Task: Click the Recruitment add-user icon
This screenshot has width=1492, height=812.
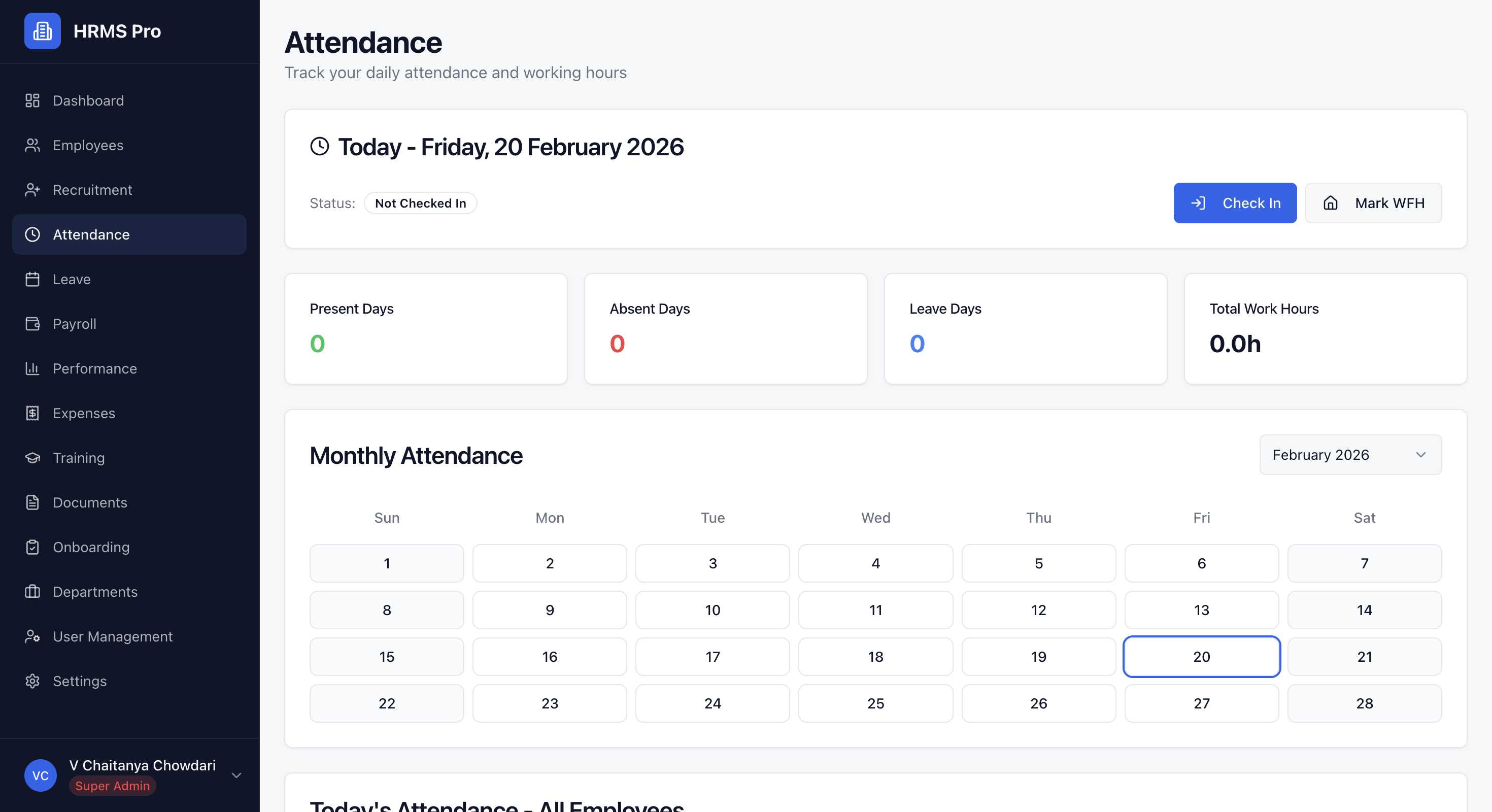Action: [32, 189]
